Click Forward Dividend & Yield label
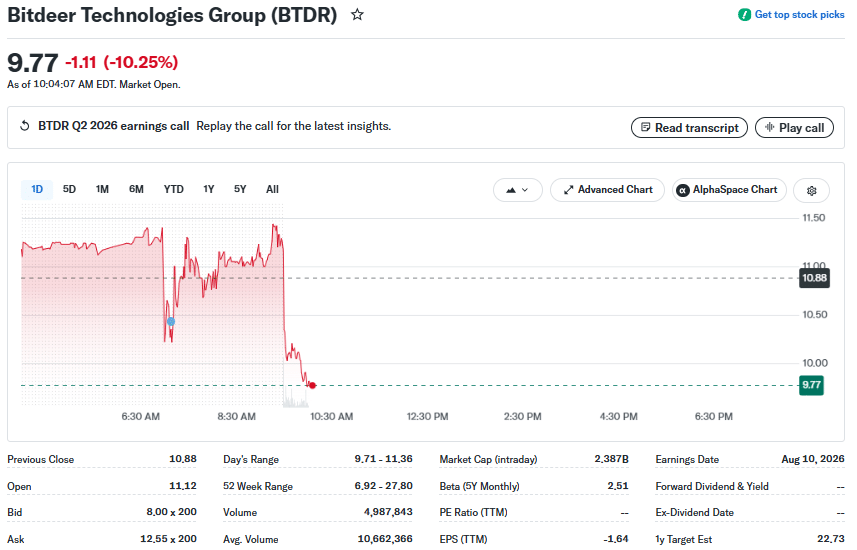857x550 pixels. tap(712, 487)
